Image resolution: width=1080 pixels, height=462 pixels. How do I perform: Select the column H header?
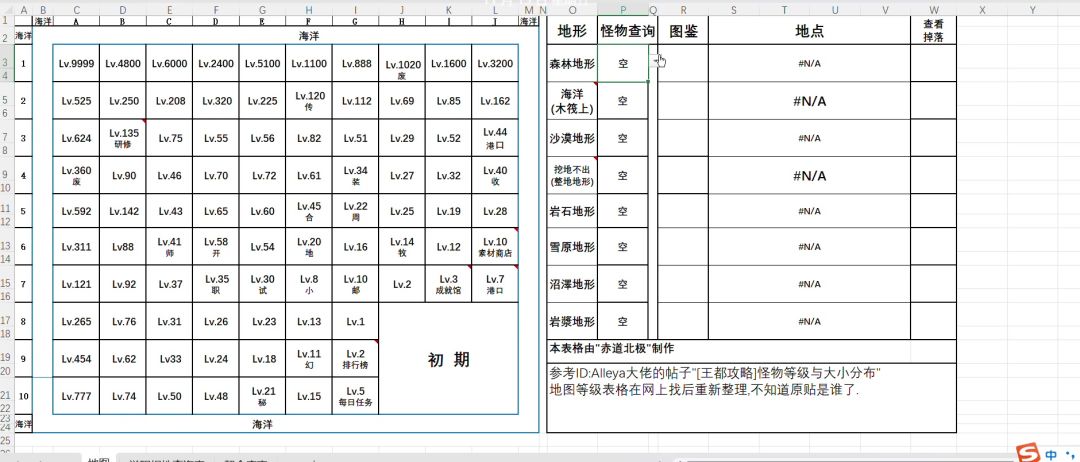[x=309, y=9]
